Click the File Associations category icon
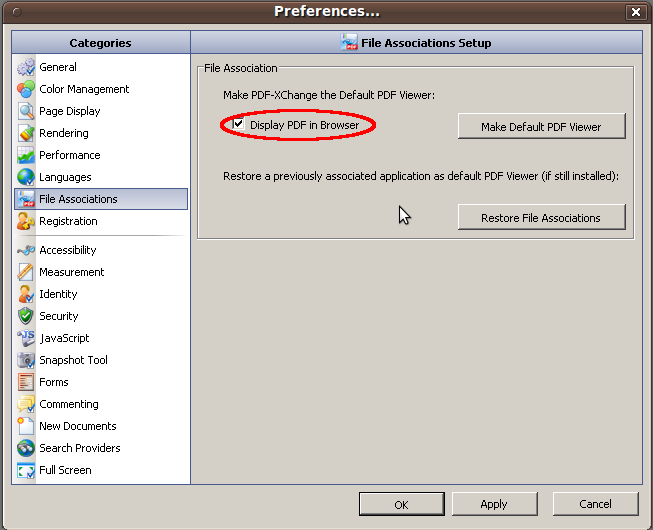The height and width of the screenshot is (530, 653). 26,199
